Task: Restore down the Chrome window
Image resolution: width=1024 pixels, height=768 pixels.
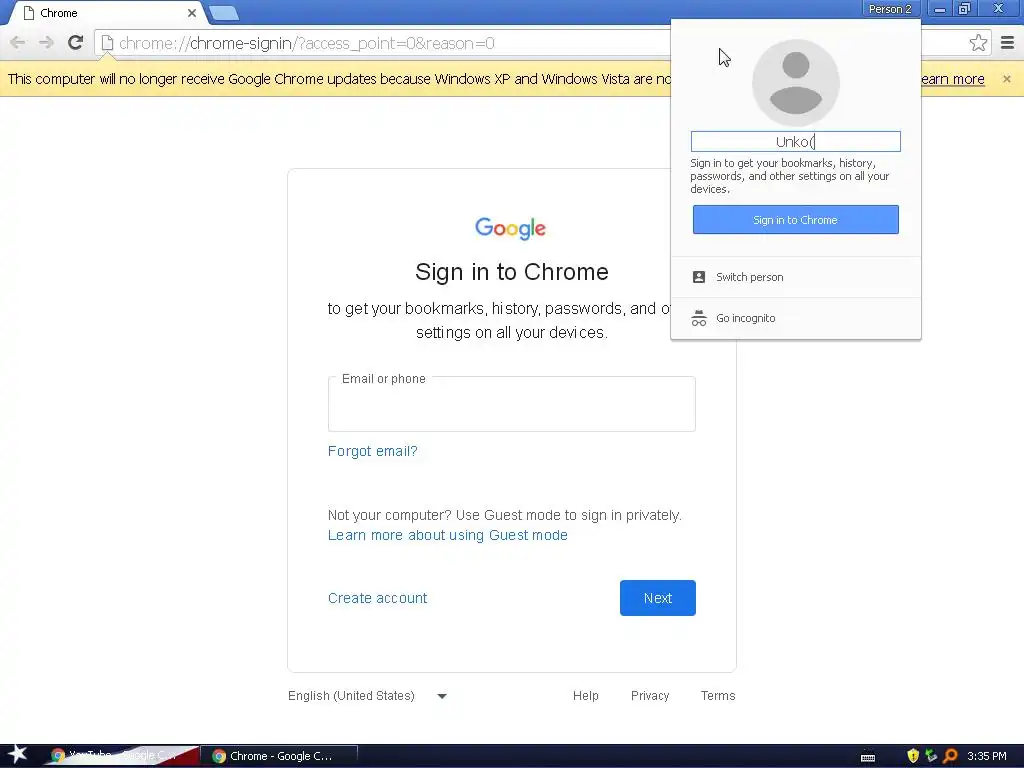Action: (964, 8)
